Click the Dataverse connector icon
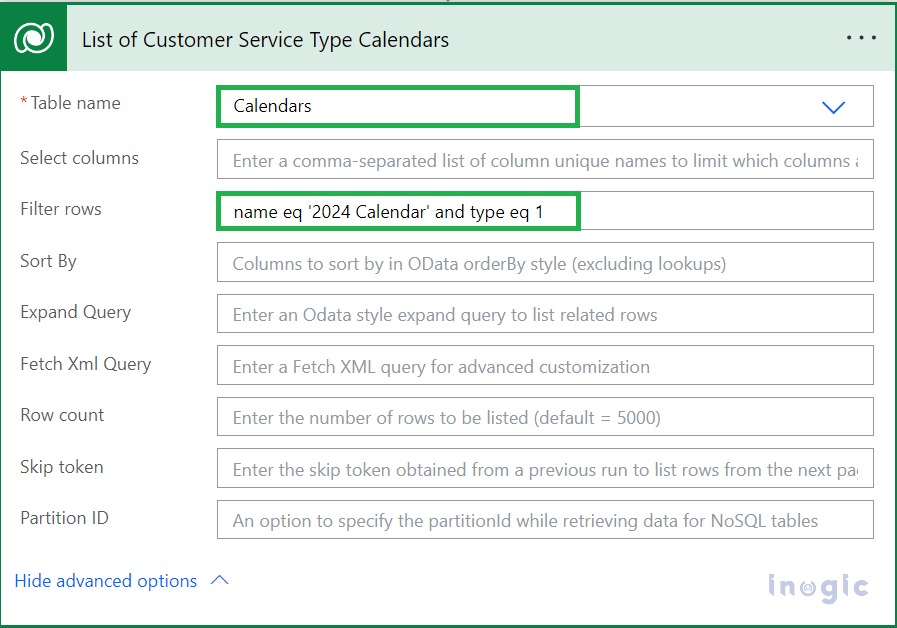This screenshot has height=628, width=897. 33,37
